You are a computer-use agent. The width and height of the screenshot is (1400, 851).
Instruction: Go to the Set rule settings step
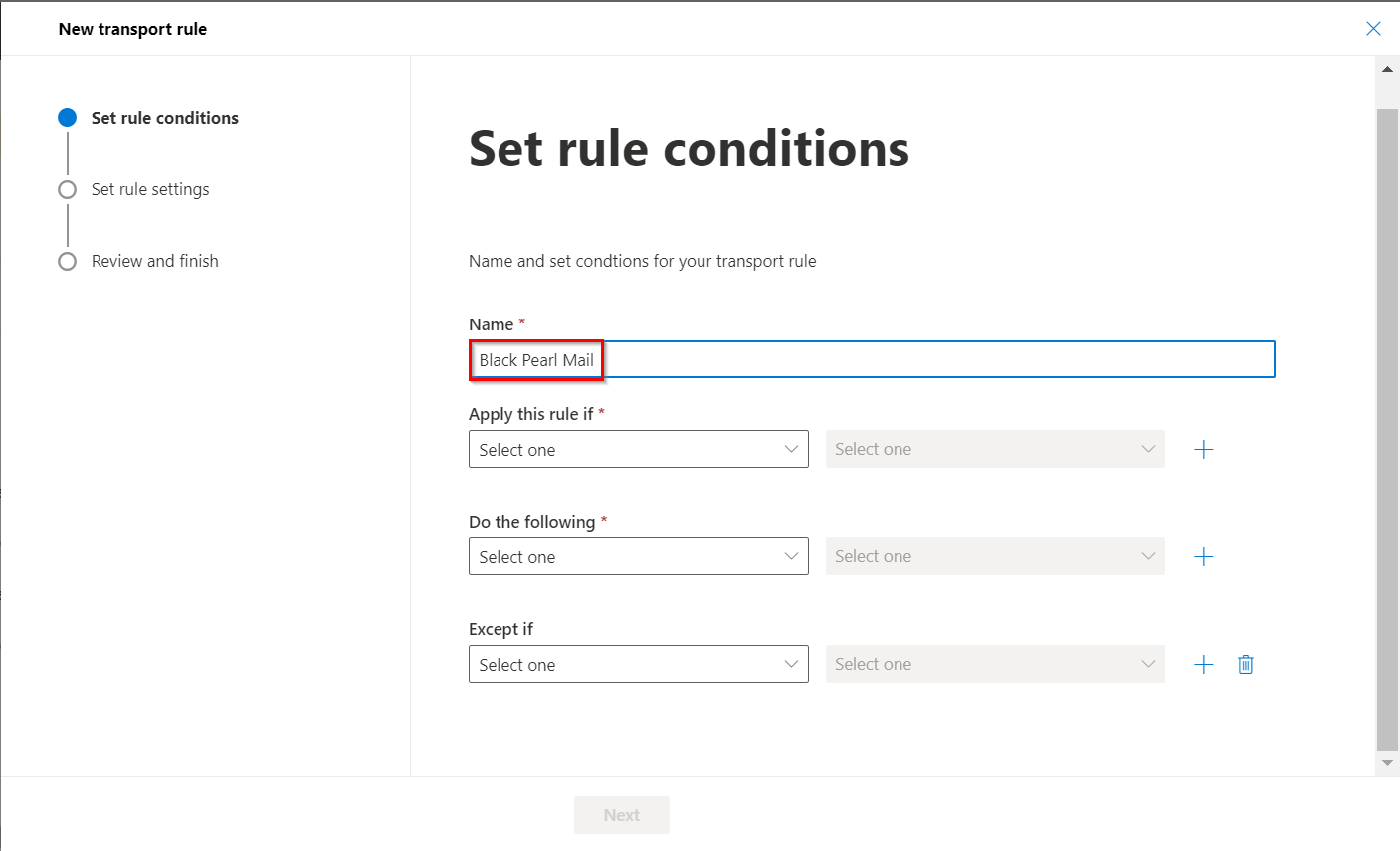[150, 189]
